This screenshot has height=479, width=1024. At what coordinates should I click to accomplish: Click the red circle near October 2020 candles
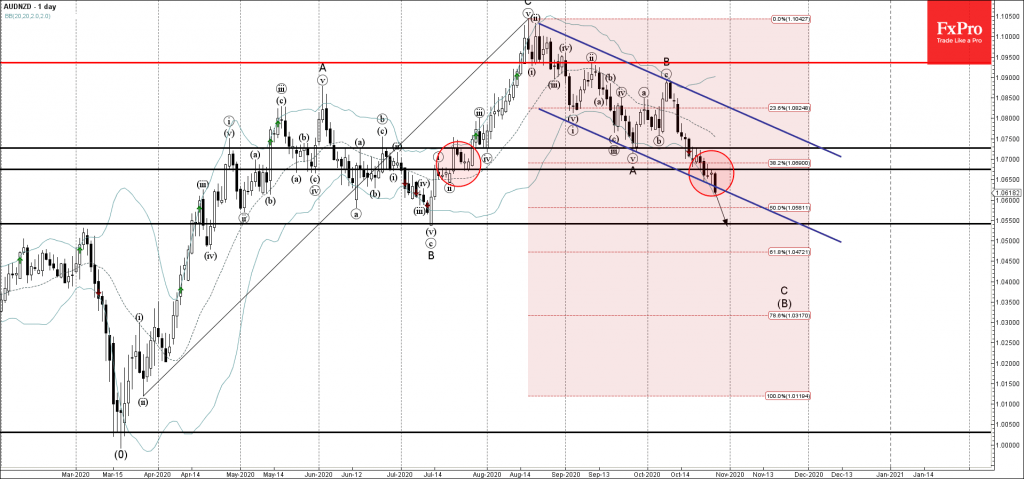[711, 174]
